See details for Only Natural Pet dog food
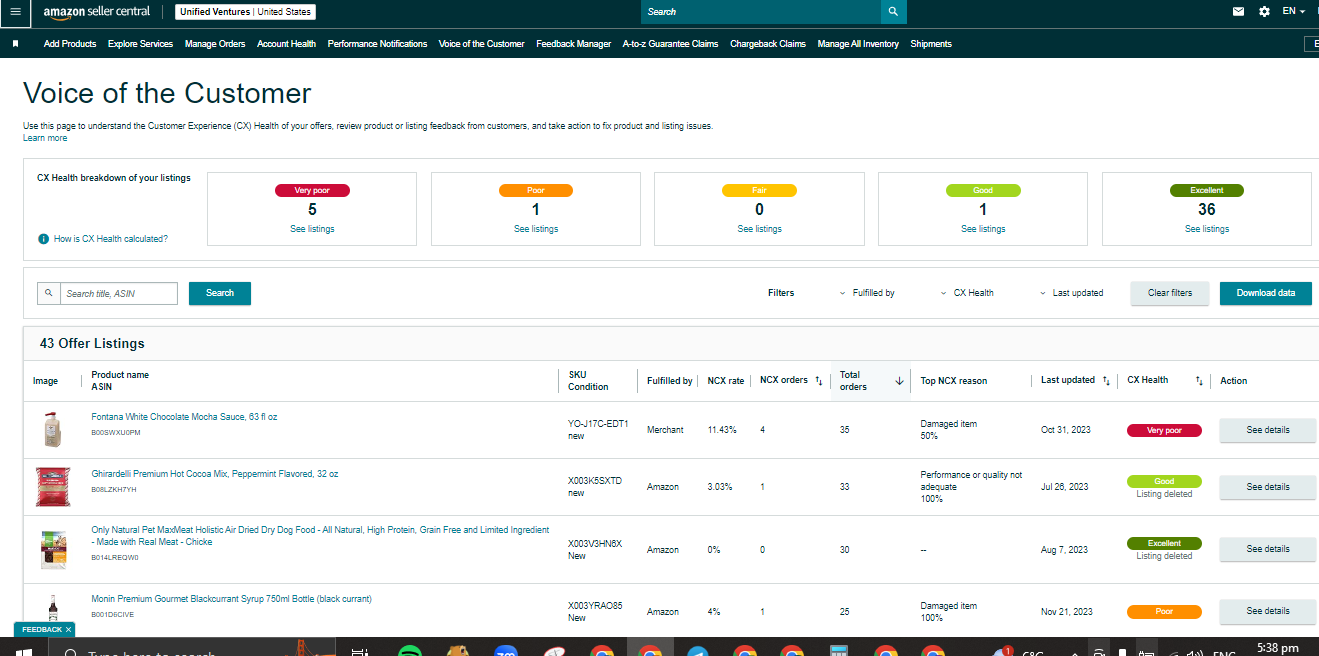The image size is (1319, 656). tap(1268, 549)
